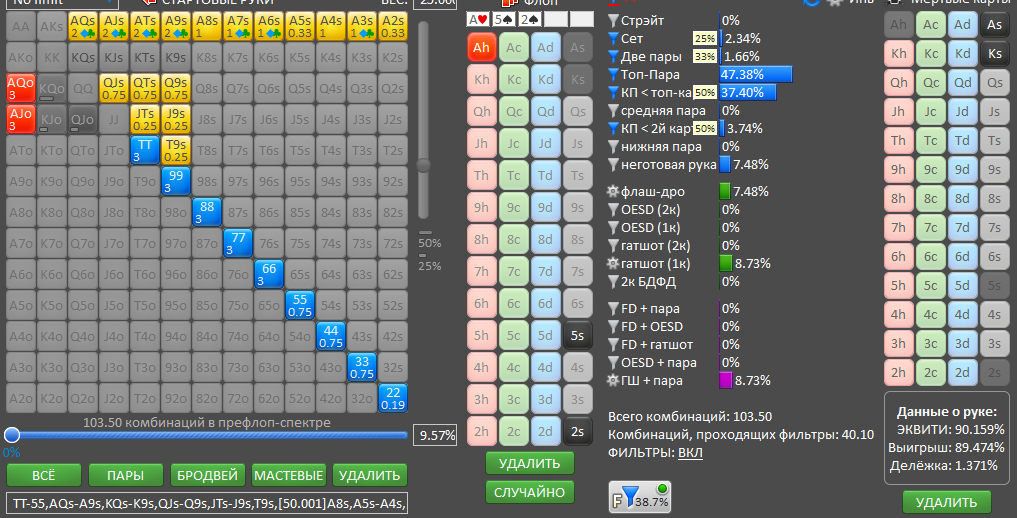Viewport: 1017px width, 518px height.
Task: Deselect Ah in the flop card picker
Action: (x=482, y=47)
